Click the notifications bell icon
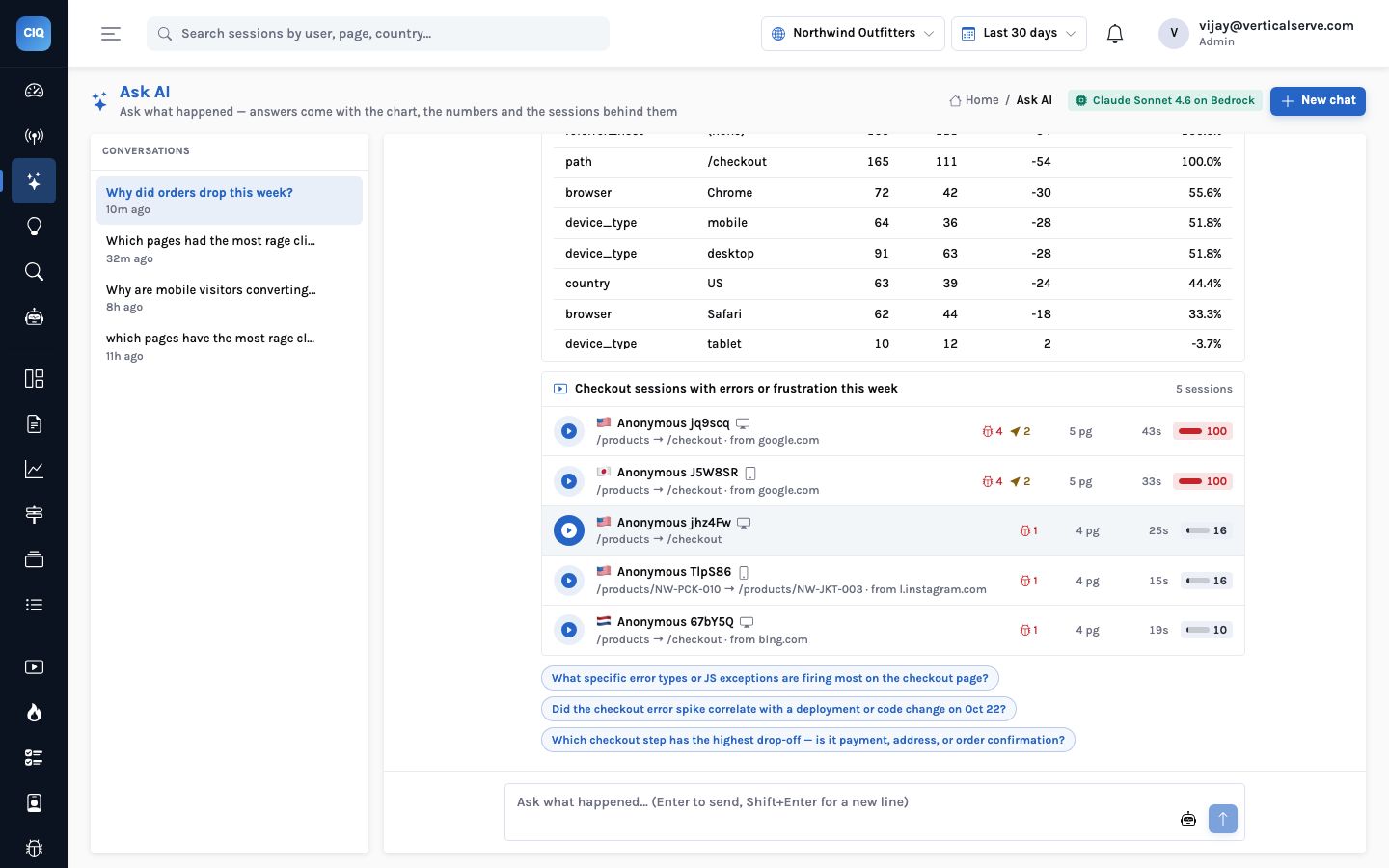Viewport: 1389px width, 868px height. click(x=1115, y=34)
